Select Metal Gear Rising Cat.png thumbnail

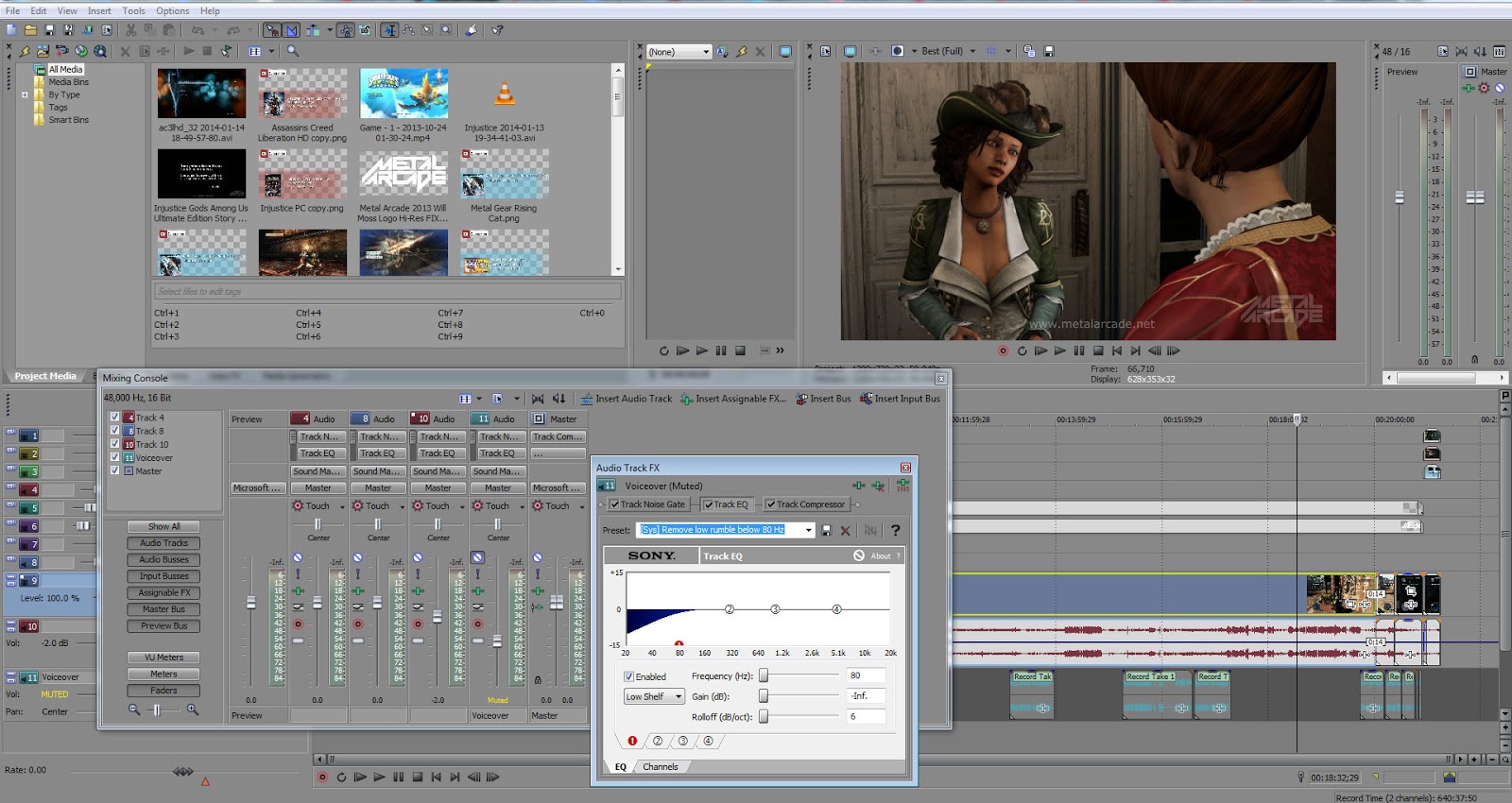click(504, 174)
